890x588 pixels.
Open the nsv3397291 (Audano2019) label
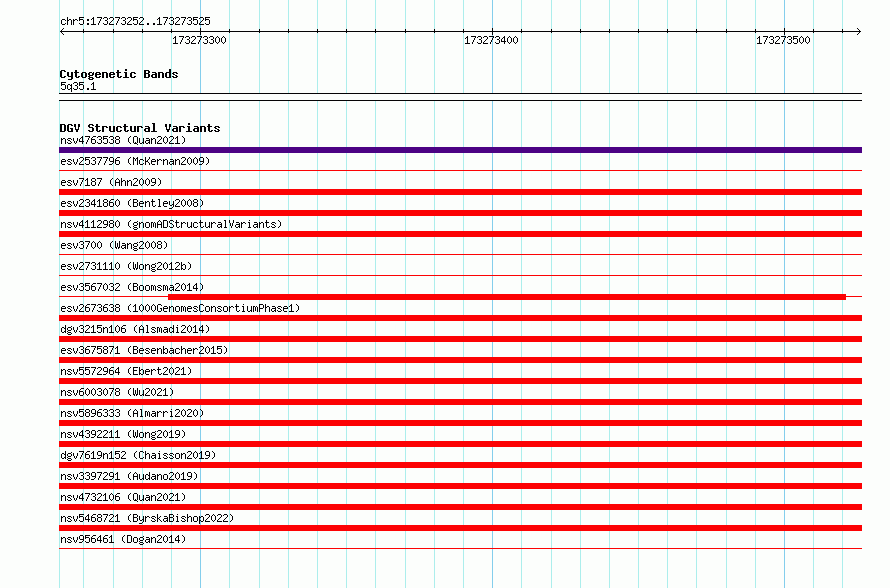coord(129,476)
